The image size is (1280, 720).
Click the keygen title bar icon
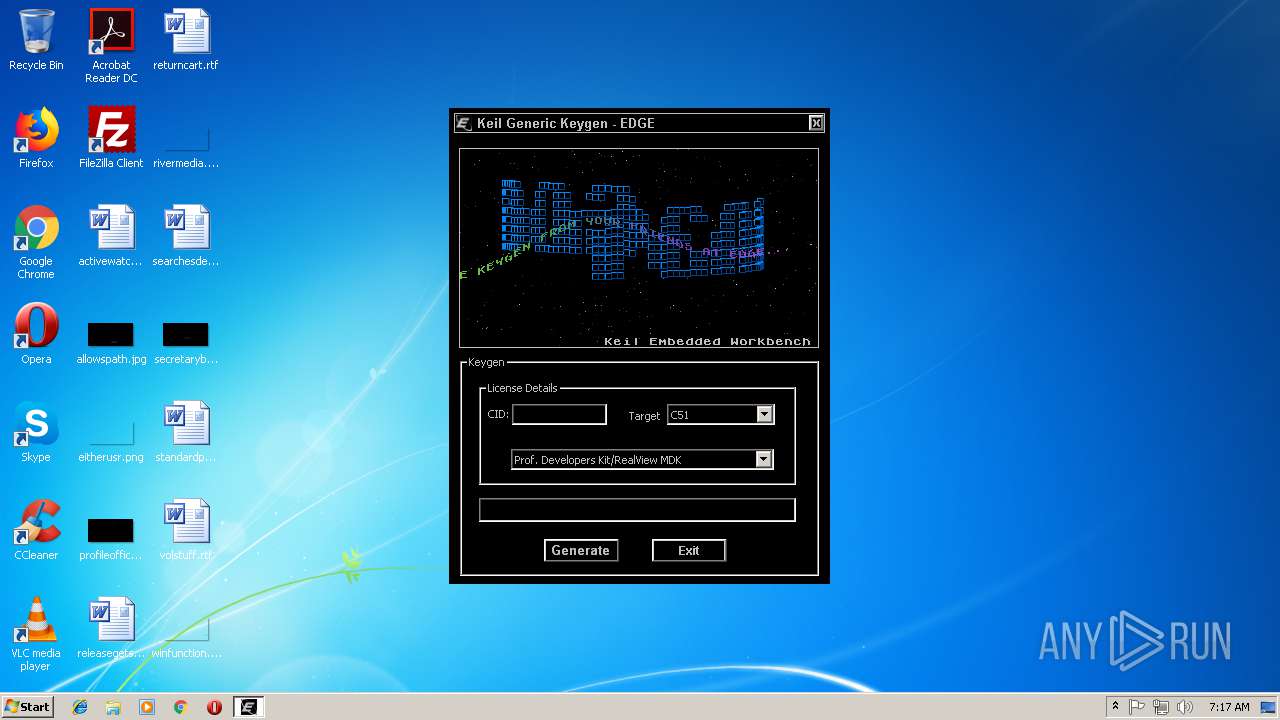click(463, 123)
